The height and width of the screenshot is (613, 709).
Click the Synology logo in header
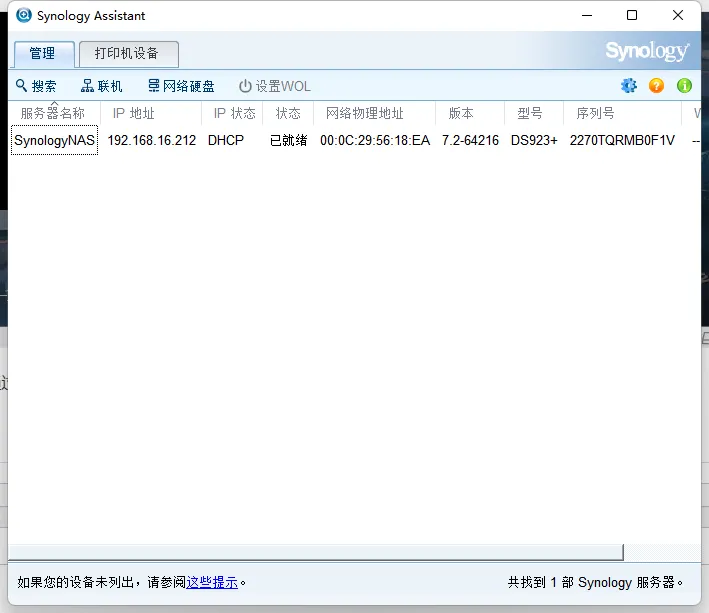pyautogui.click(x=648, y=51)
